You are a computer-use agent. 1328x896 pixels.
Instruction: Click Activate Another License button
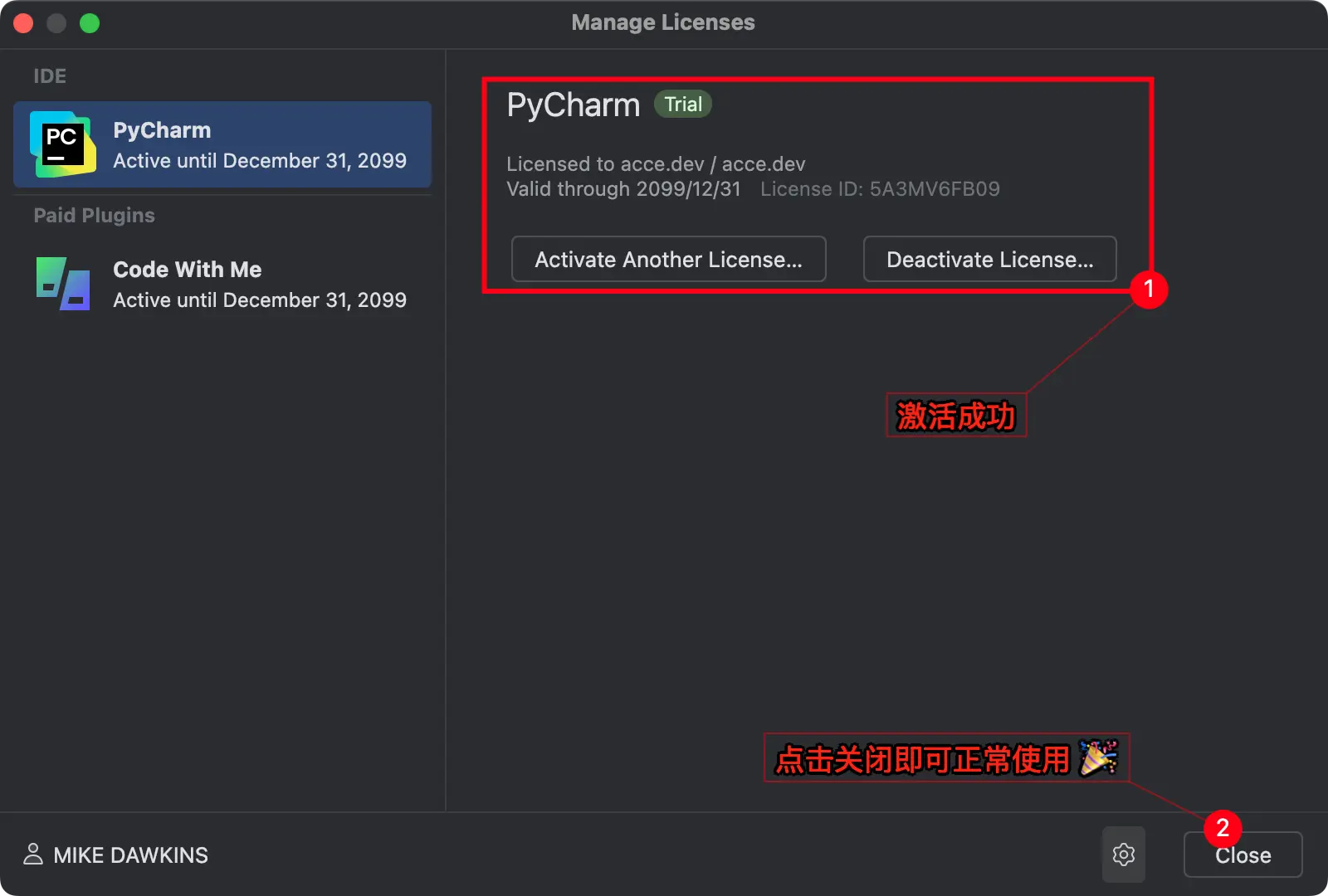669,259
